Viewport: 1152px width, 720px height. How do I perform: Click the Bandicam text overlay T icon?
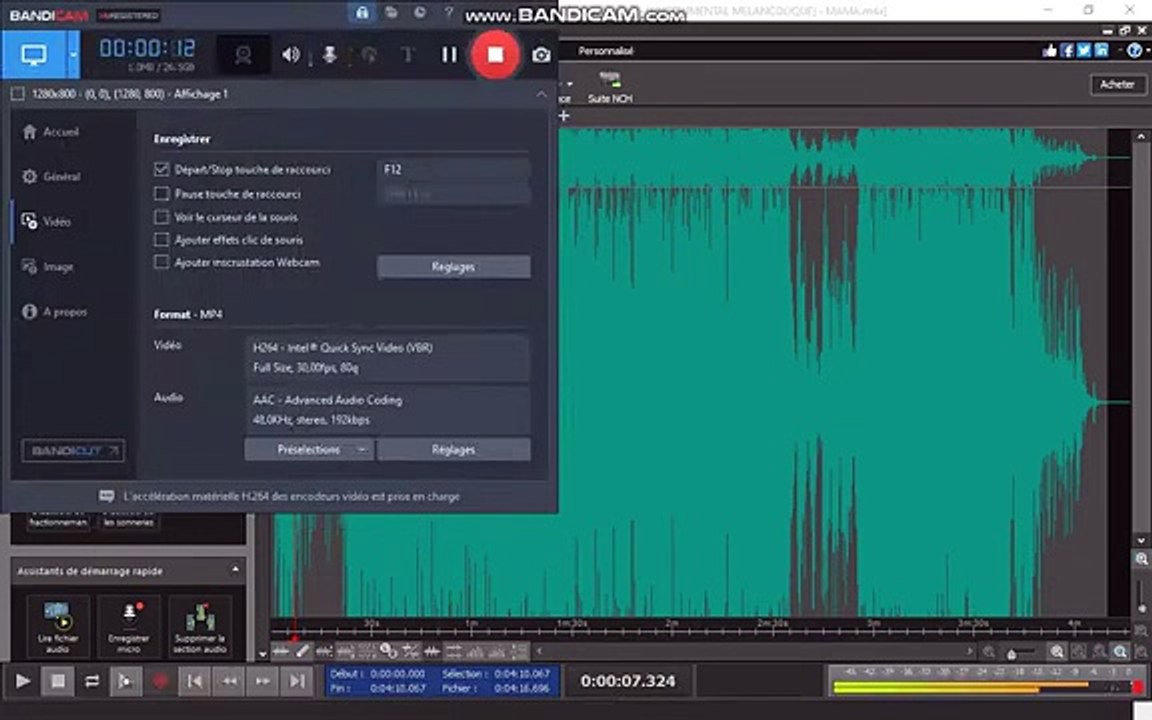click(x=408, y=54)
